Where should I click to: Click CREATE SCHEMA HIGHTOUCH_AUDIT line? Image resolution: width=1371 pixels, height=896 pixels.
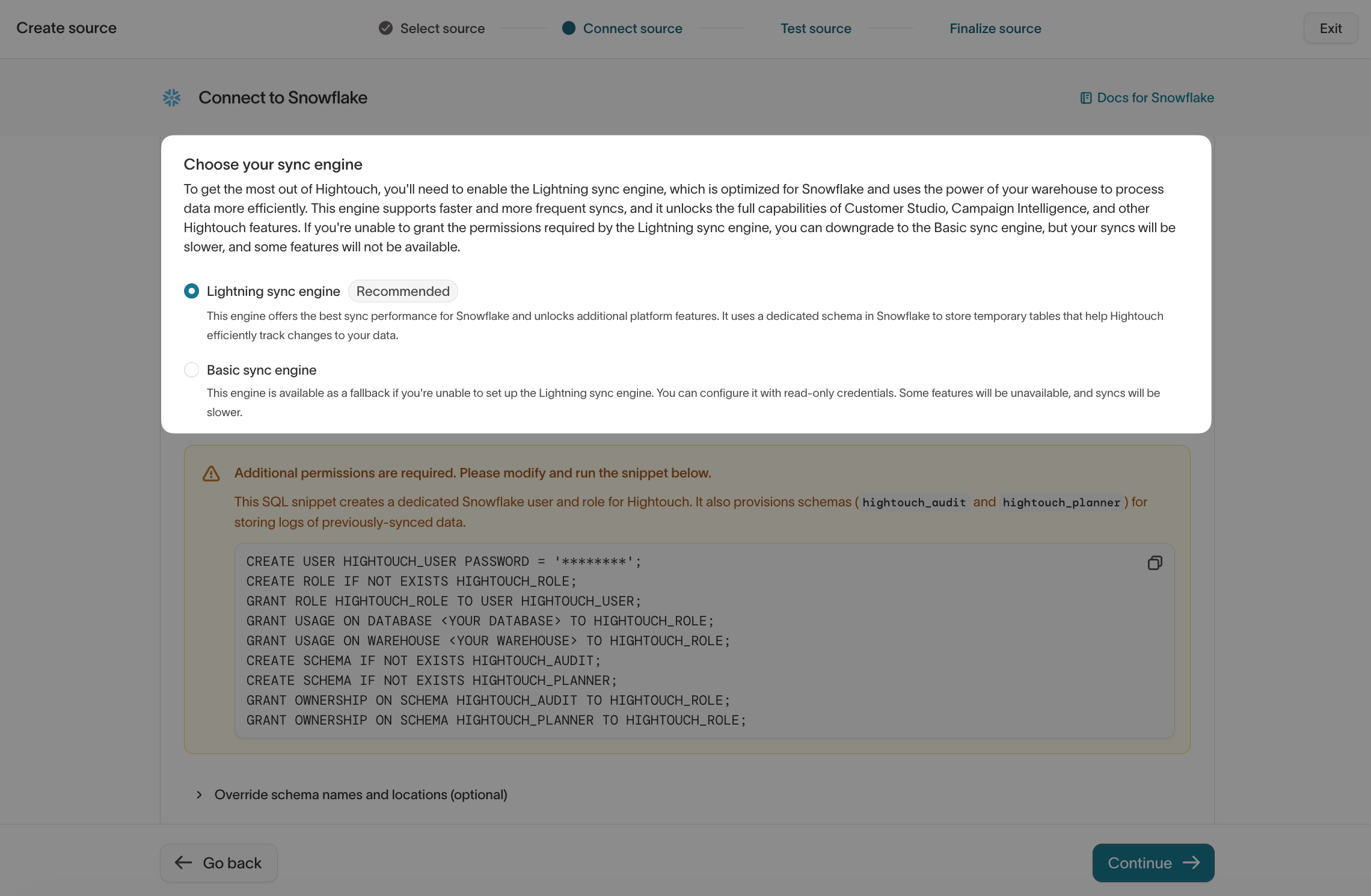[x=423, y=661]
